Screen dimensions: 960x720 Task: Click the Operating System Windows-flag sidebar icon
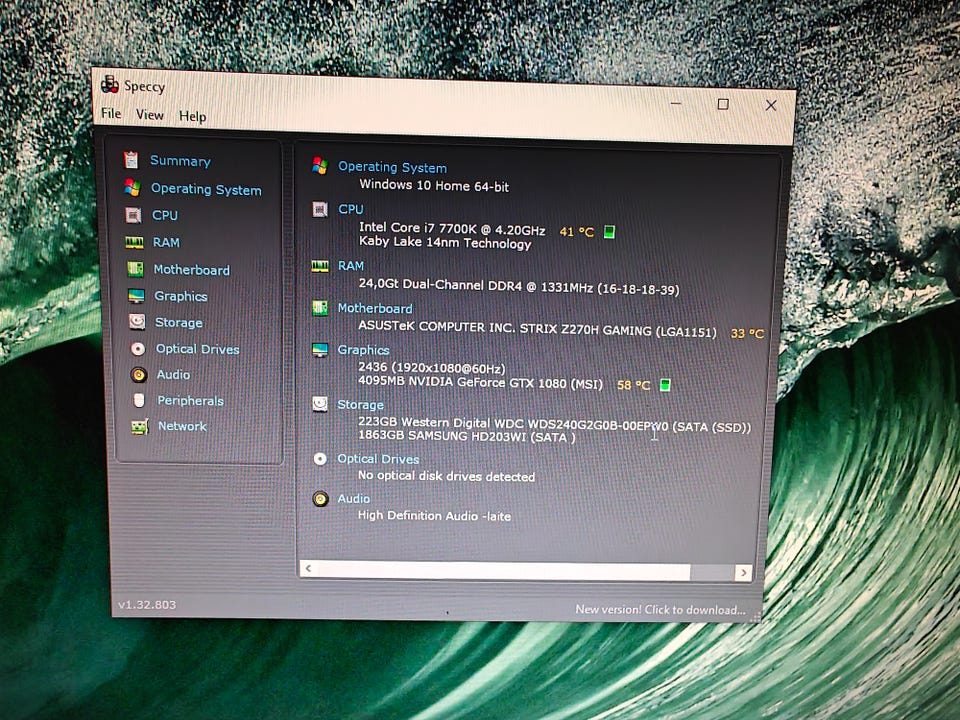coord(132,187)
